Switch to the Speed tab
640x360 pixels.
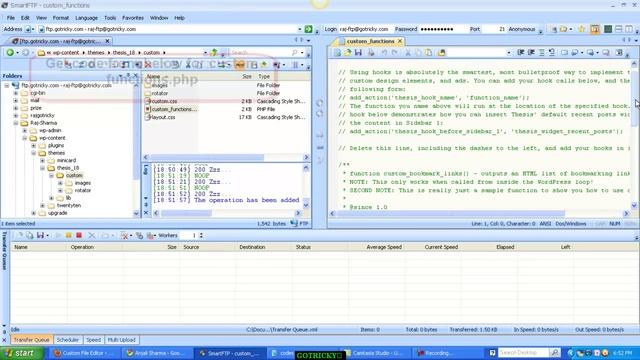coord(93,340)
